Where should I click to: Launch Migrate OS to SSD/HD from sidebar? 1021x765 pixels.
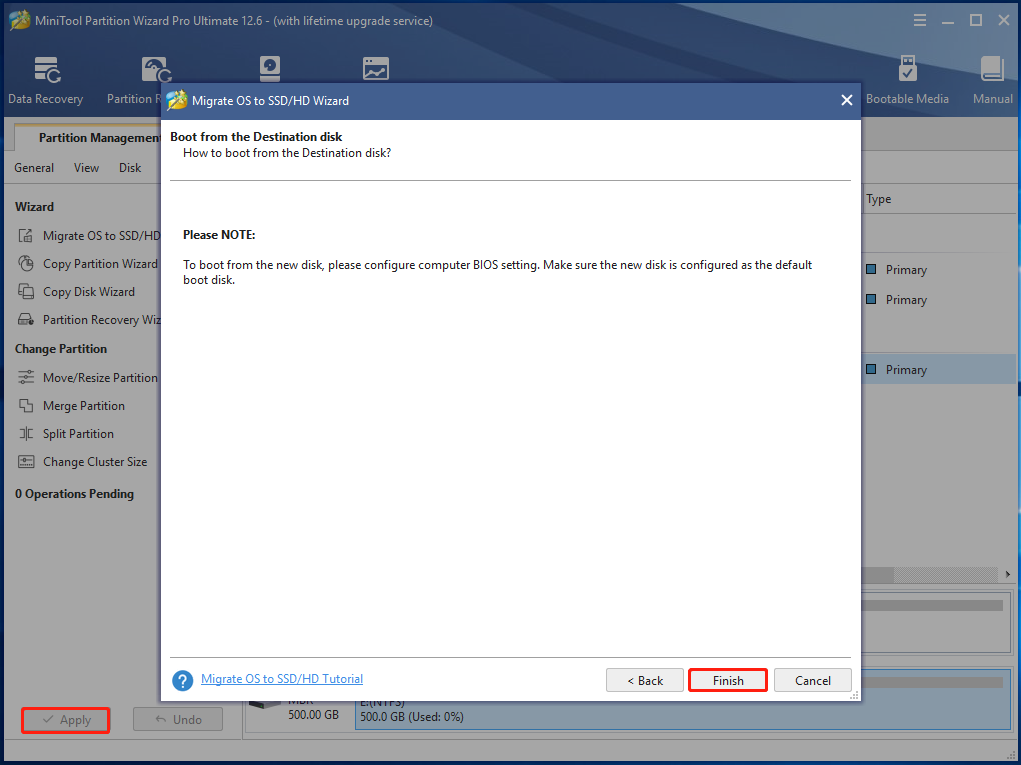click(x=89, y=236)
